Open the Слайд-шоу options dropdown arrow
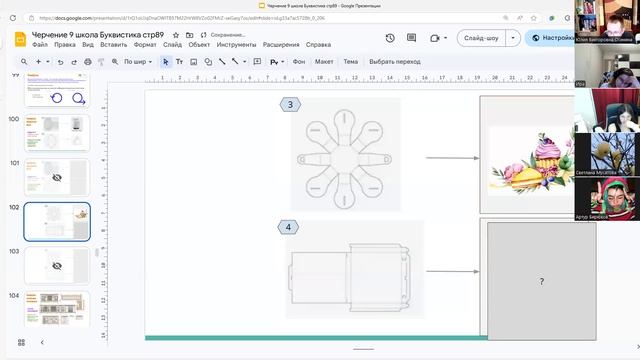 point(513,38)
